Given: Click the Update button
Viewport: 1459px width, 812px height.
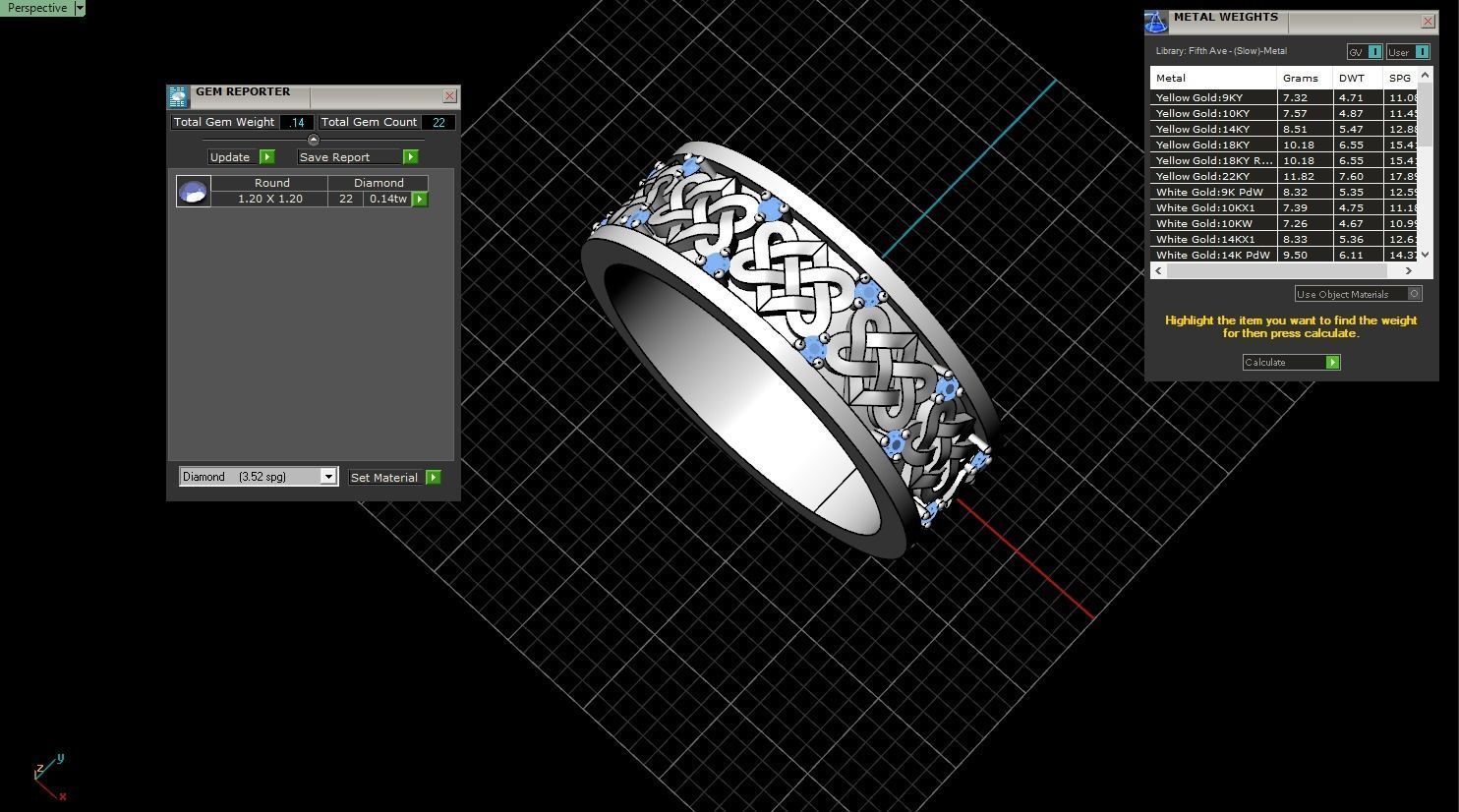Looking at the screenshot, I should tap(241, 156).
